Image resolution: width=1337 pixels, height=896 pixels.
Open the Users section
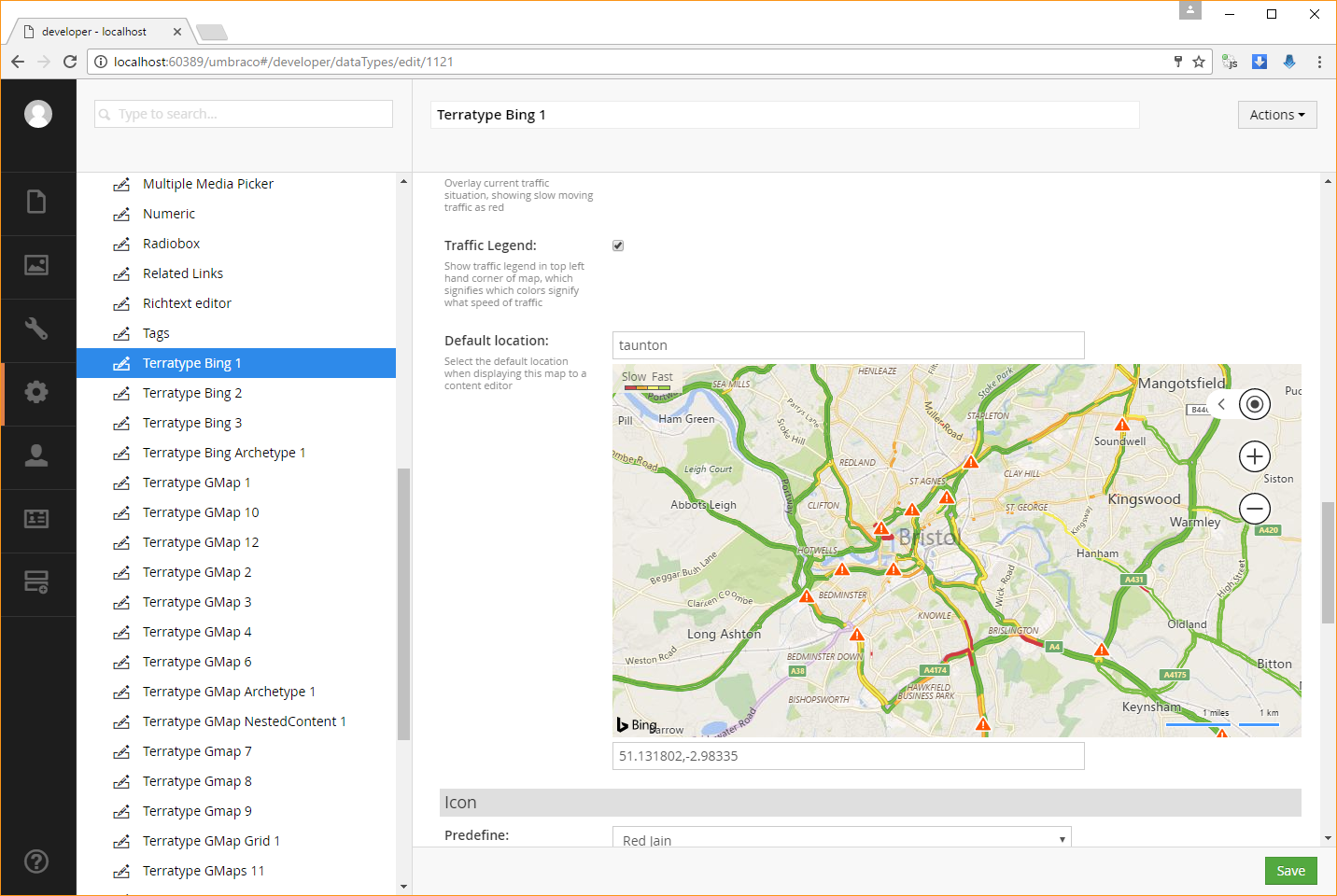(x=36, y=455)
